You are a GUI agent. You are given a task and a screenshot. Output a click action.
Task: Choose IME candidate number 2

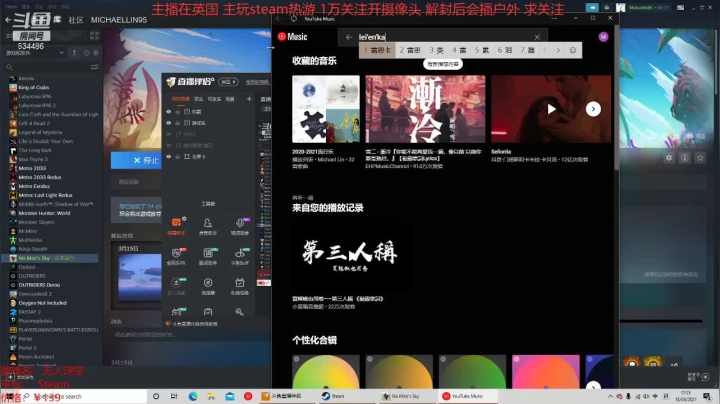coord(410,50)
